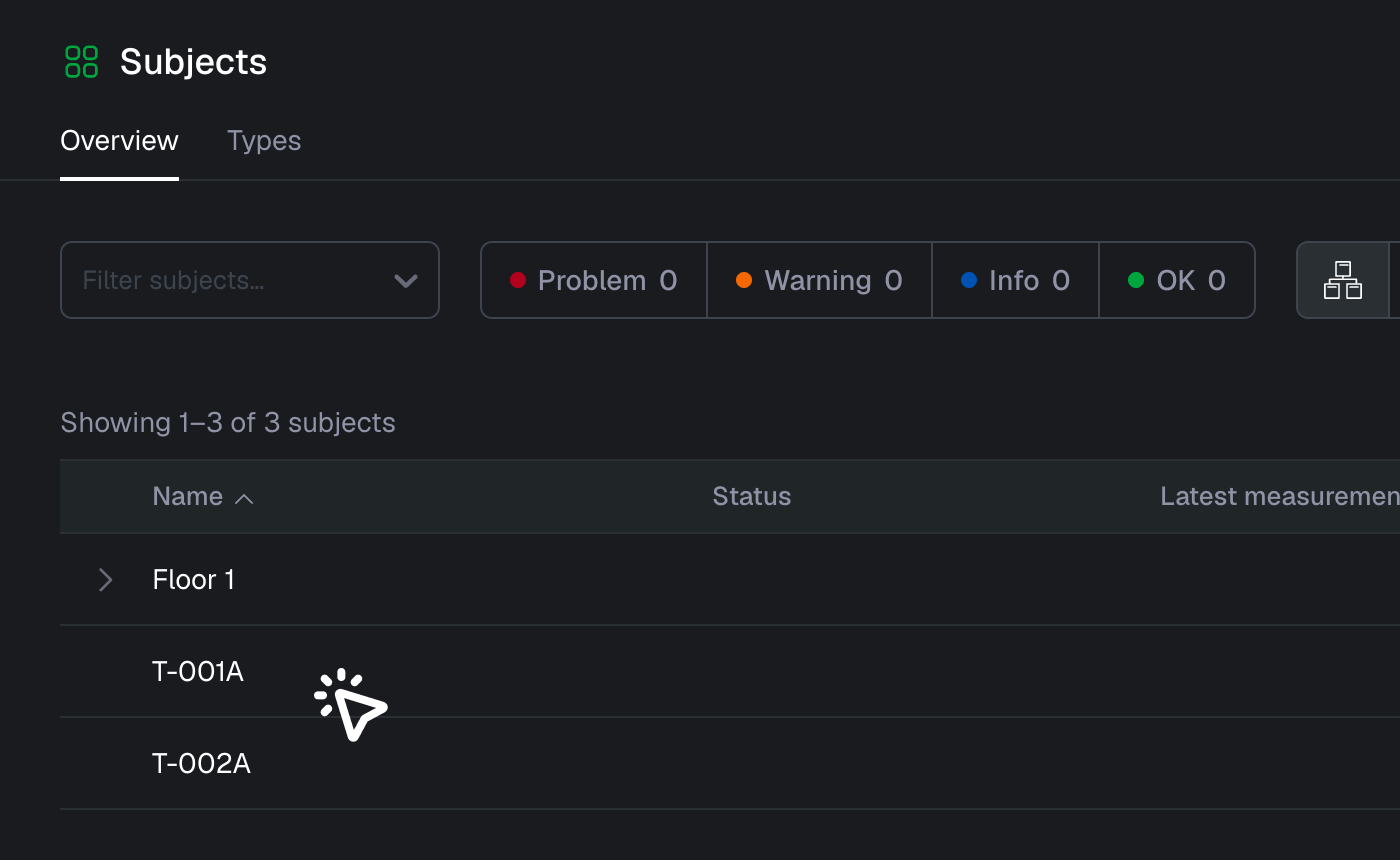Open subject T-001A

click(x=198, y=672)
